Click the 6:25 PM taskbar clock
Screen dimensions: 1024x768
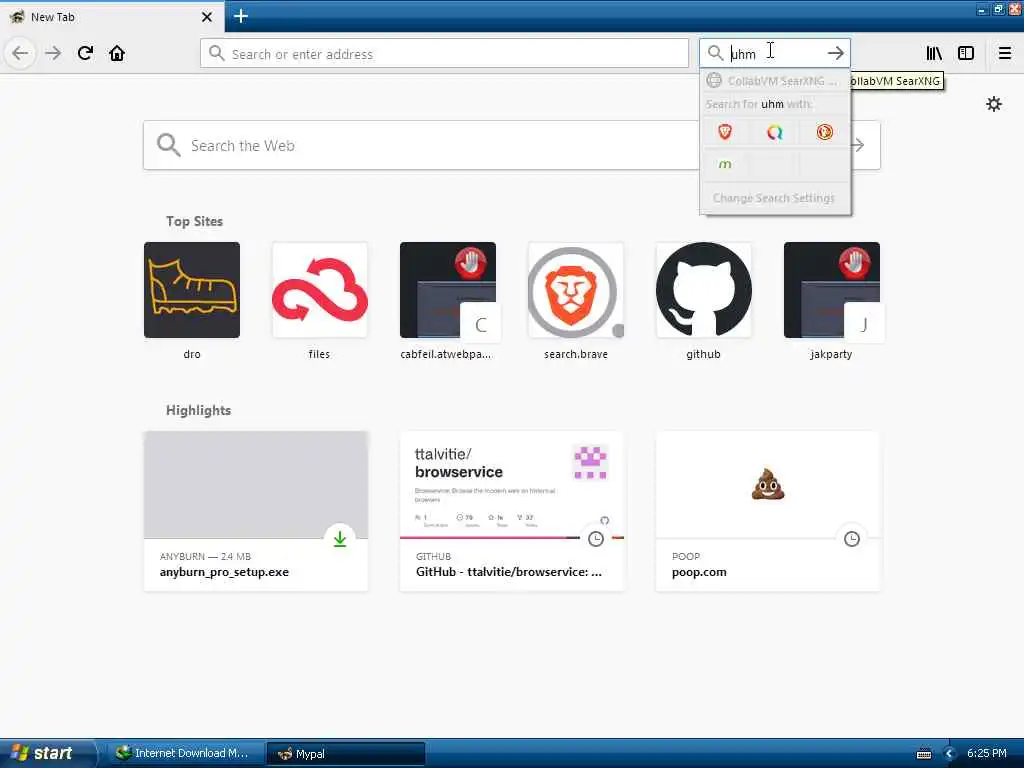point(987,753)
